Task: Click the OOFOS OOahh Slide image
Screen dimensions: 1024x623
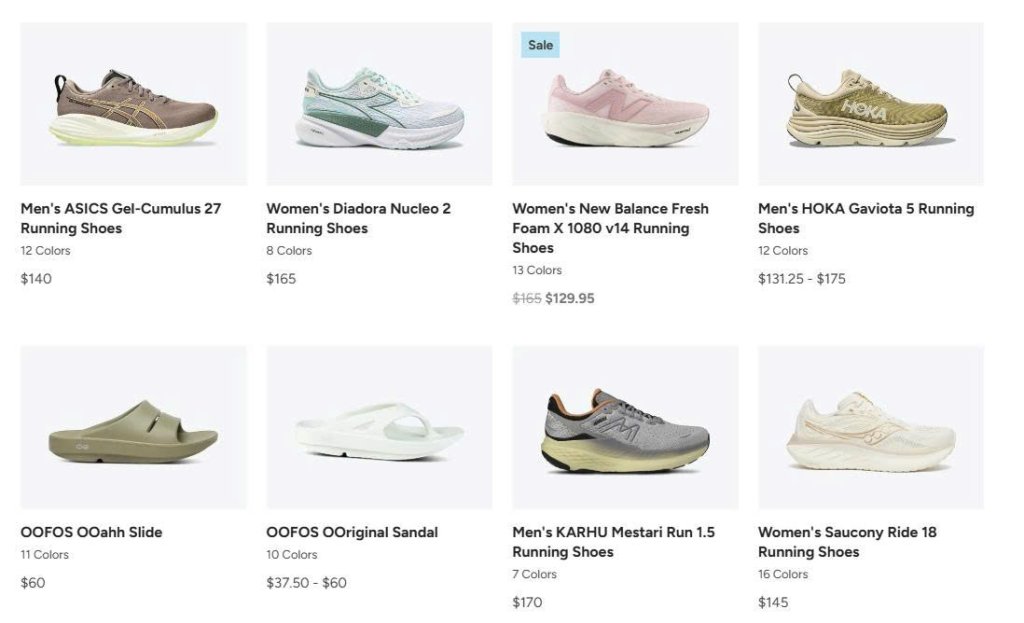Action: (x=133, y=428)
